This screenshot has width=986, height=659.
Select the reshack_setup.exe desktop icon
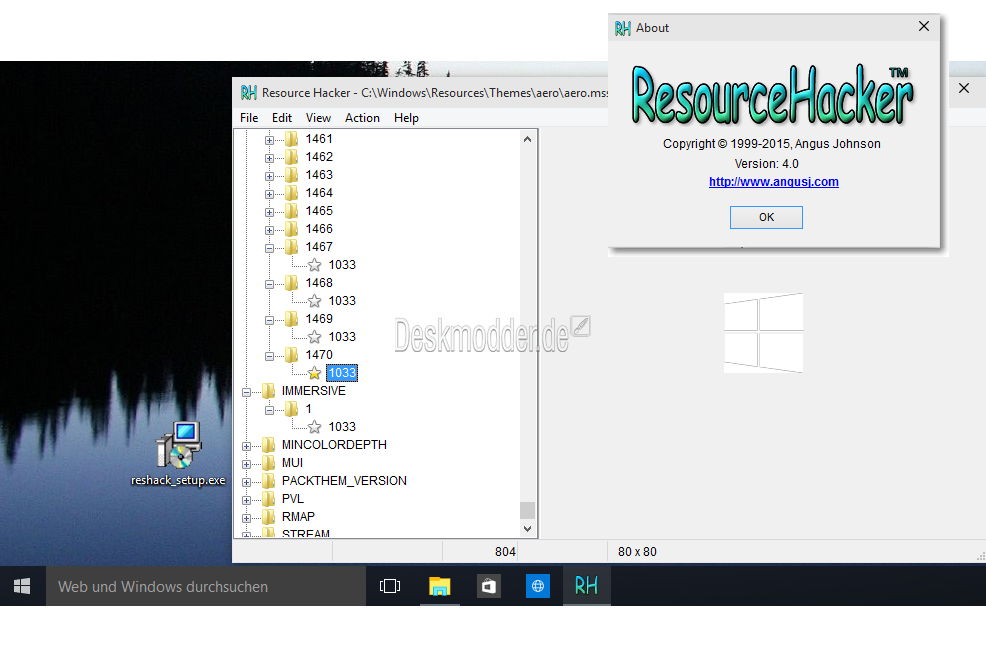179,454
